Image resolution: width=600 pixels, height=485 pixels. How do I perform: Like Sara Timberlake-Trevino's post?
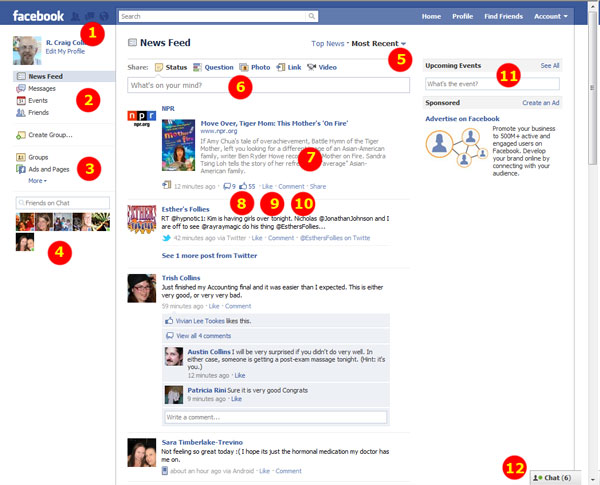click(264, 471)
